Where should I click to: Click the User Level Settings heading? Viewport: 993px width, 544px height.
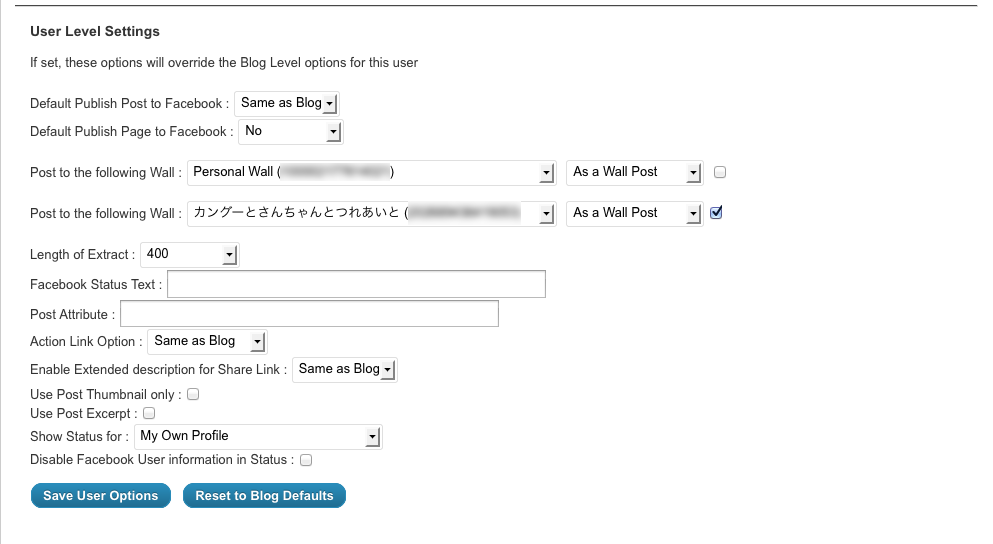[95, 32]
